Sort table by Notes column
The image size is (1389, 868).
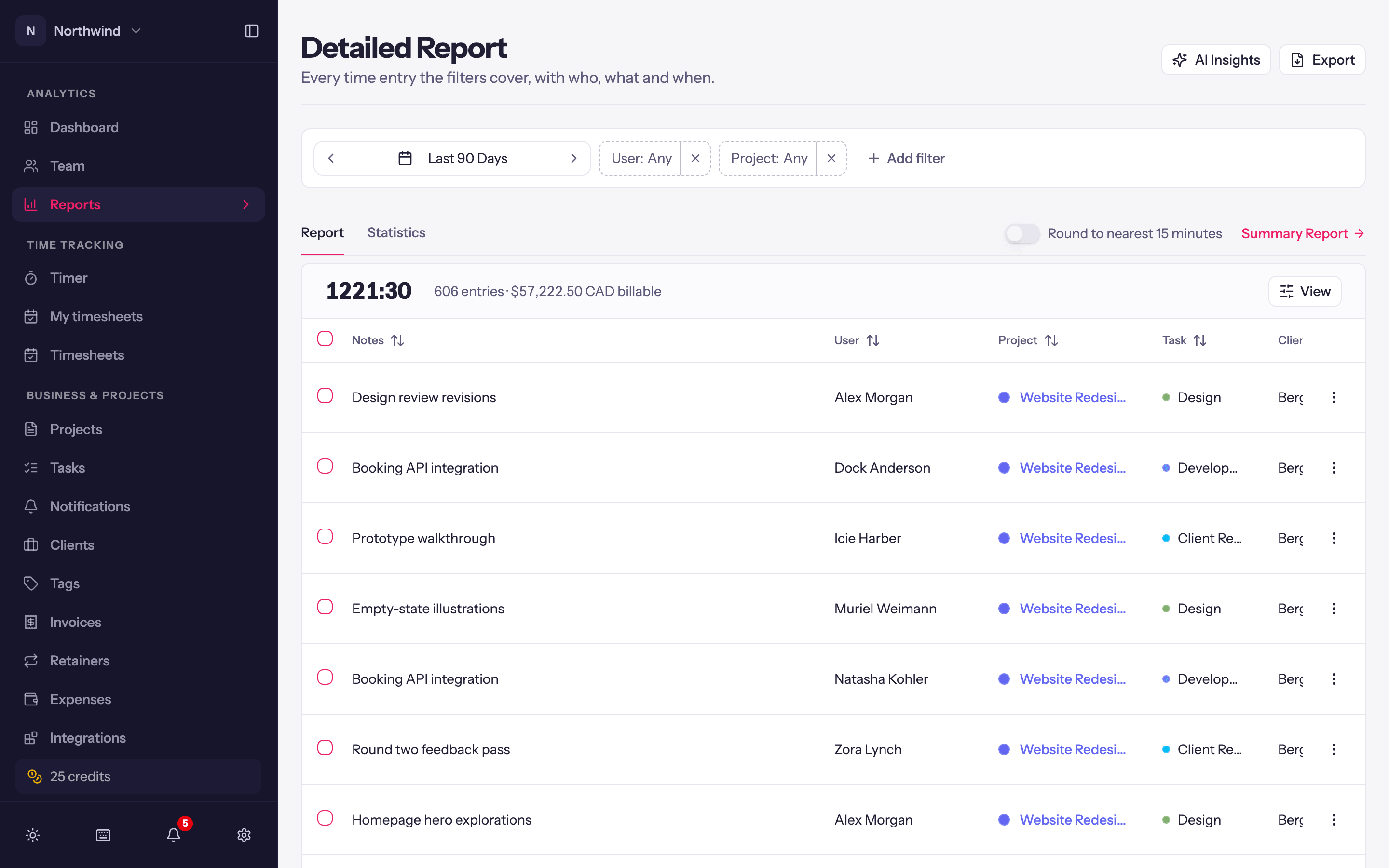[x=378, y=340]
